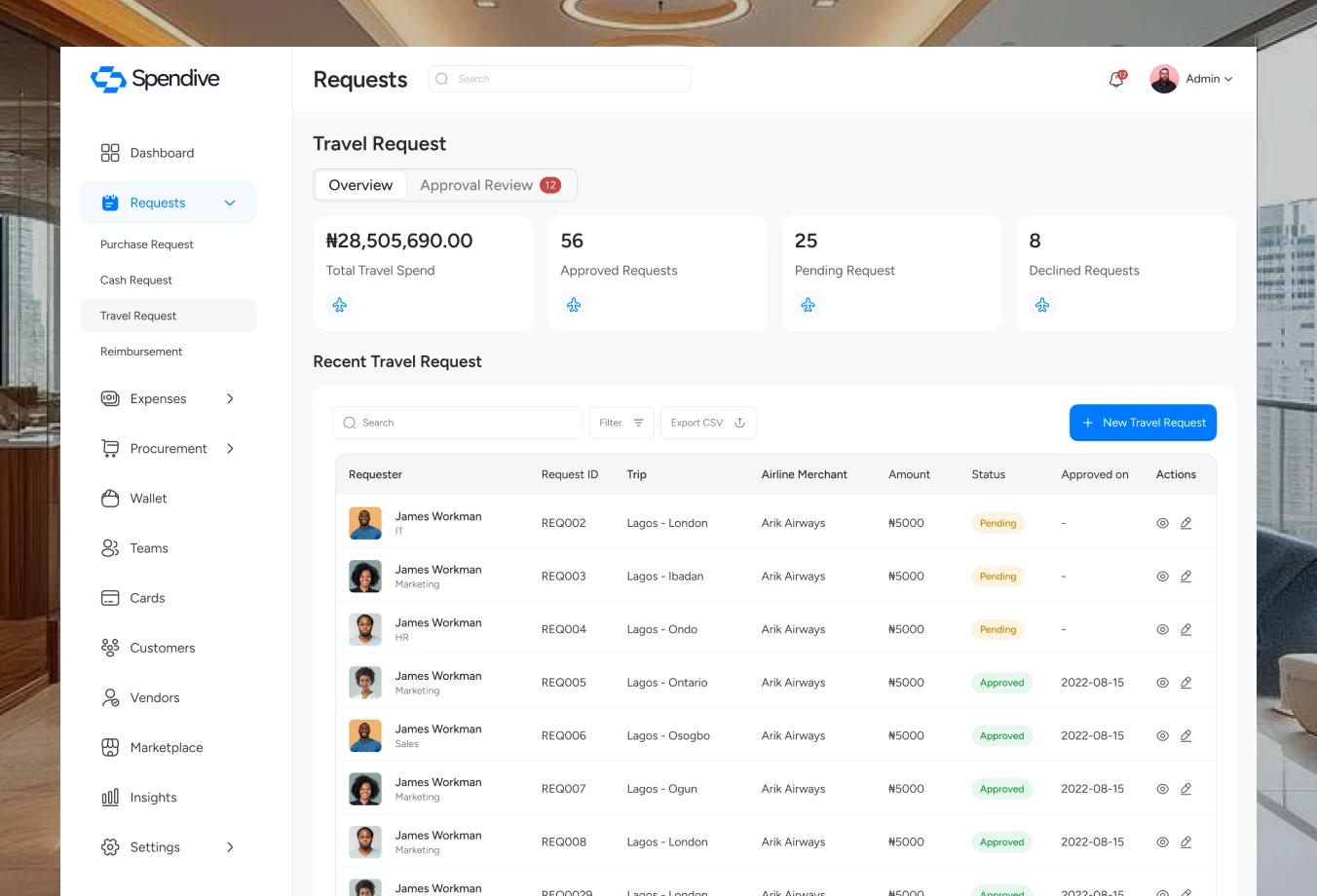Expand the Procurement submenu chevron
The image size is (1317, 896).
230,448
